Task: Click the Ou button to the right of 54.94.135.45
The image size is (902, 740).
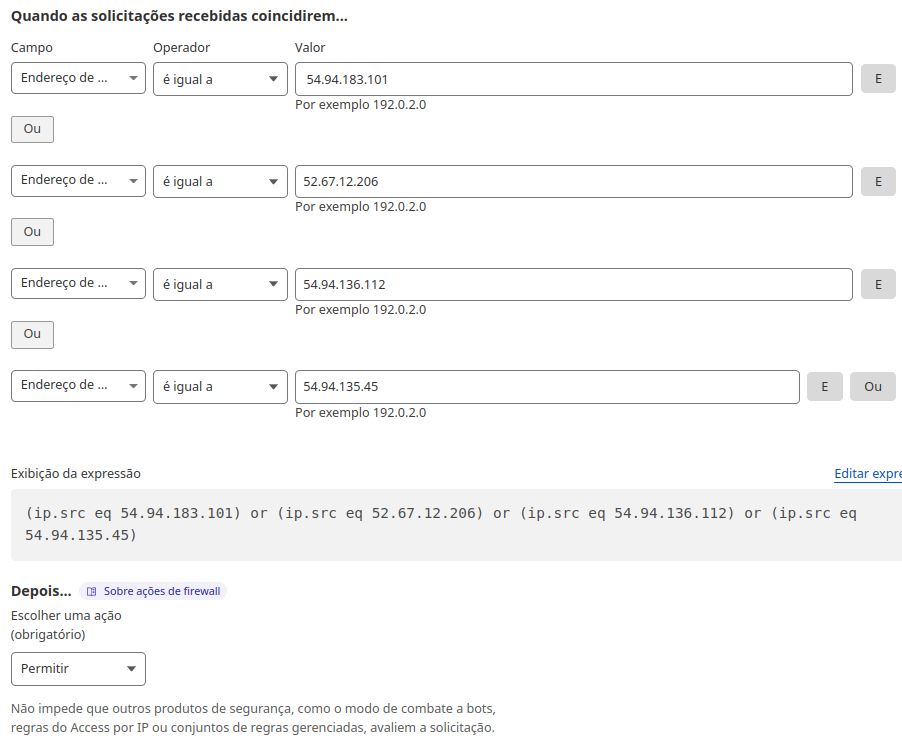Action: point(873,387)
